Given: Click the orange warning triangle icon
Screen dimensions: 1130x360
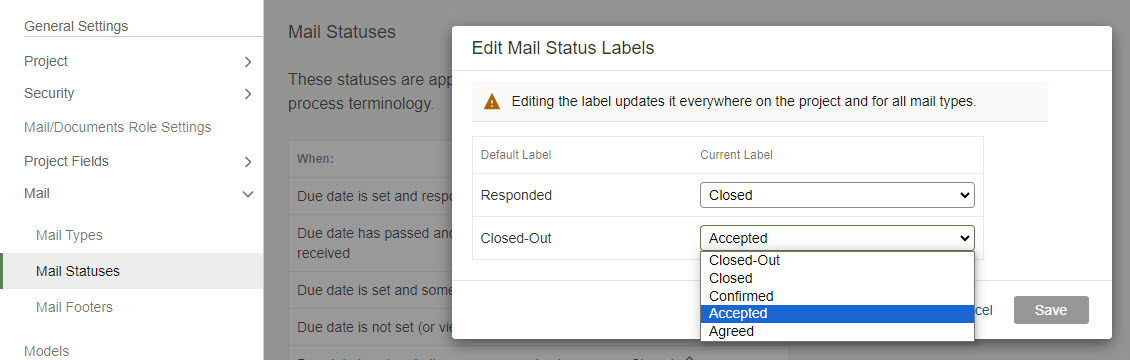Looking at the screenshot, I should [492, 102].
